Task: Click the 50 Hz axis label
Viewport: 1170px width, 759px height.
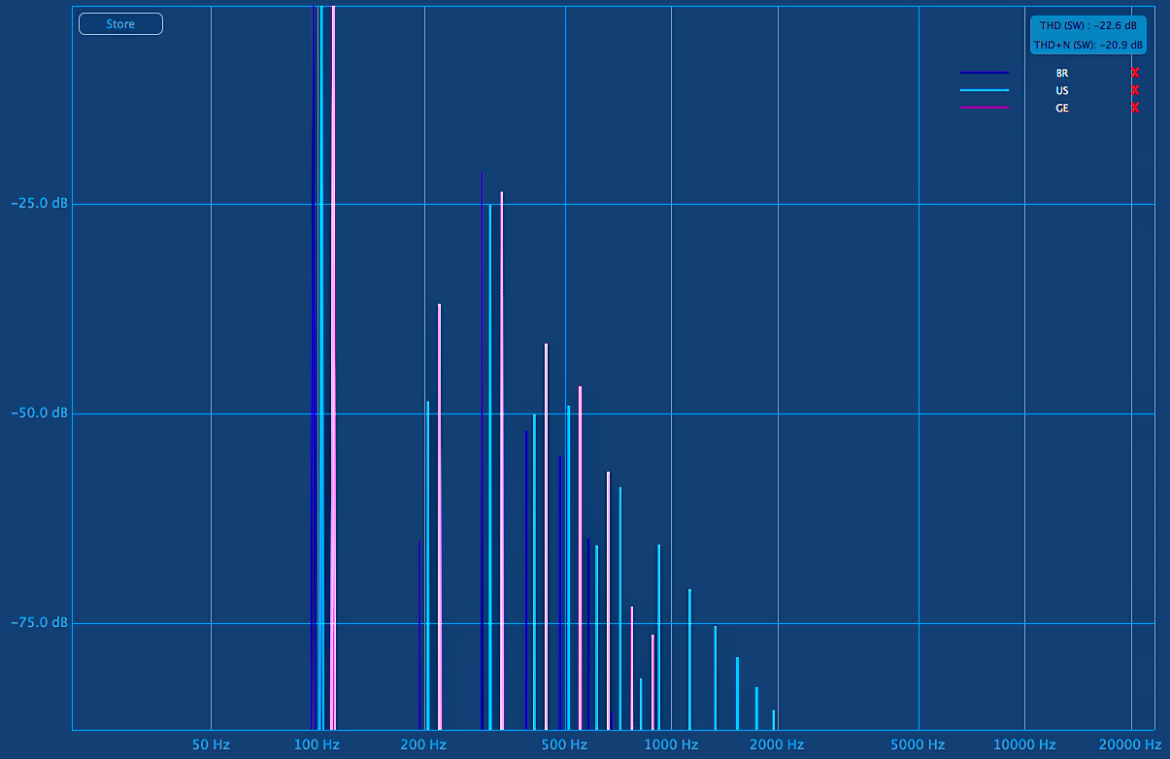Action: tap(211, 745)
